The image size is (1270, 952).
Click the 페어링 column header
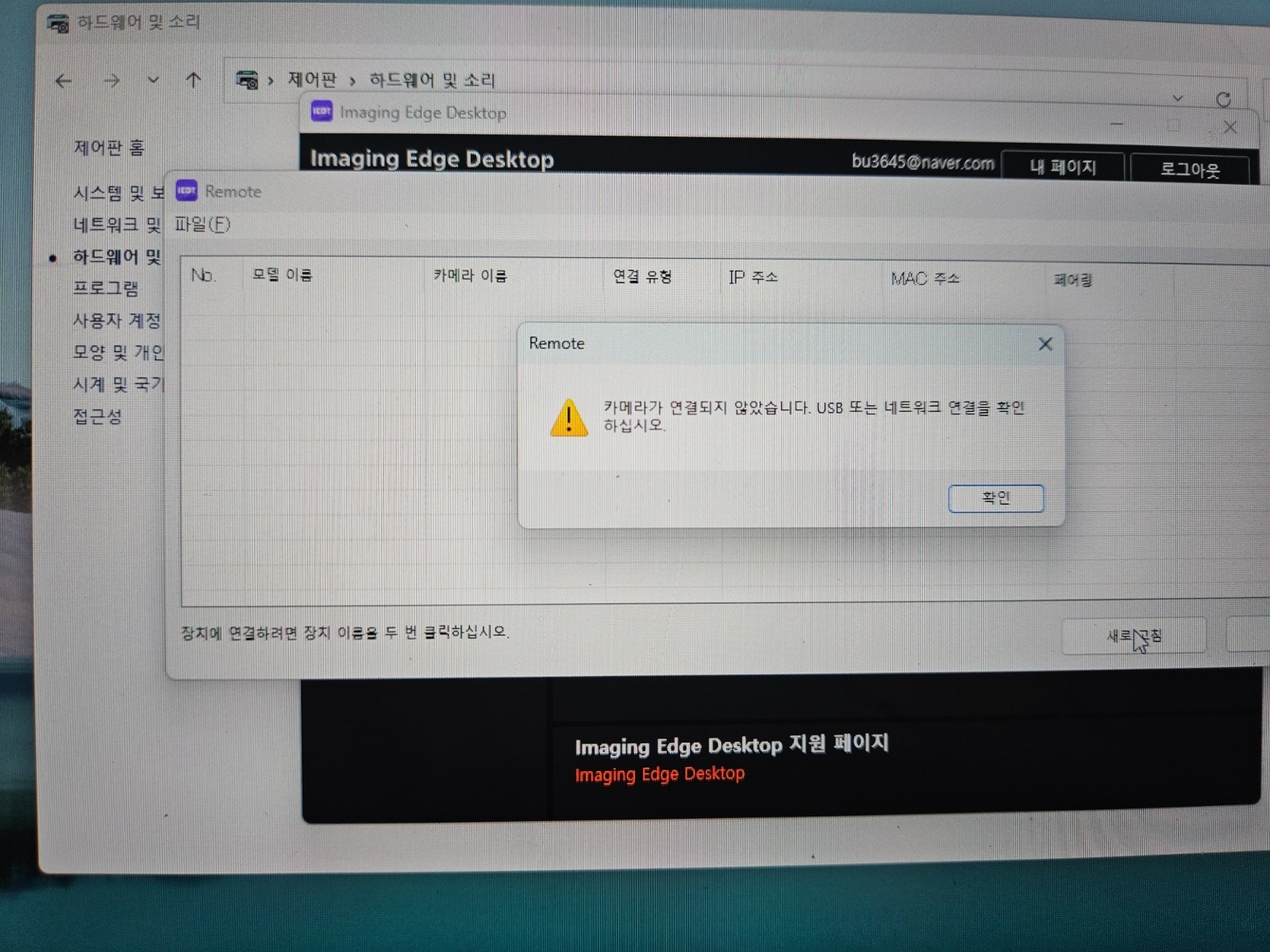click(x=1072, y=279)
